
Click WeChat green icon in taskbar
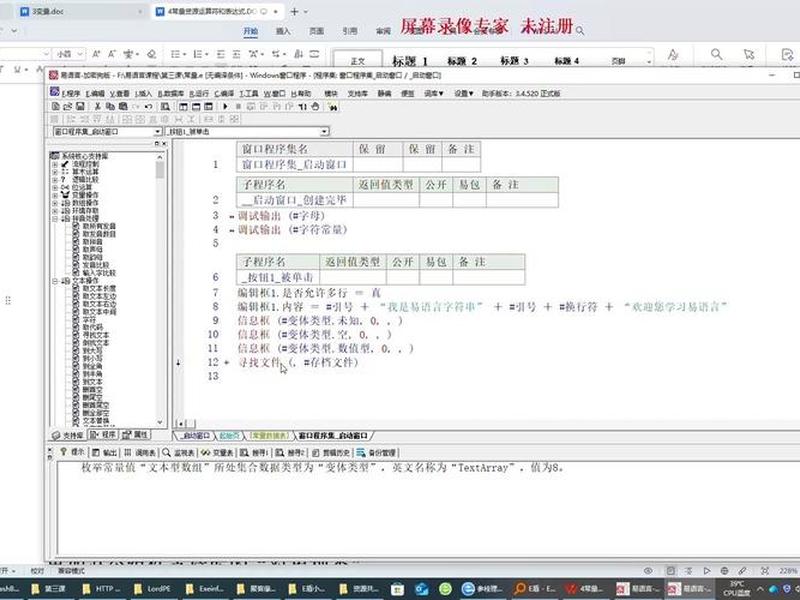pyautogui.click(x=445, y=589)
